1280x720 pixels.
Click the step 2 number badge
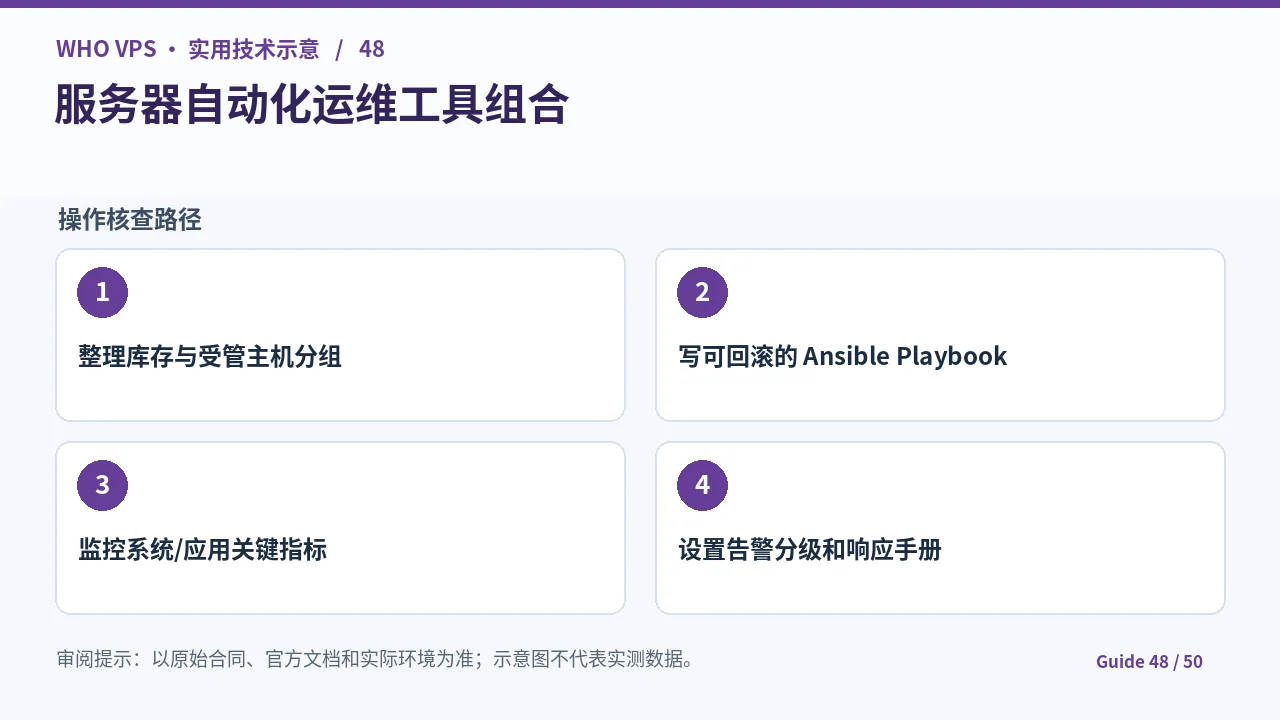click(x=702, y=292)
